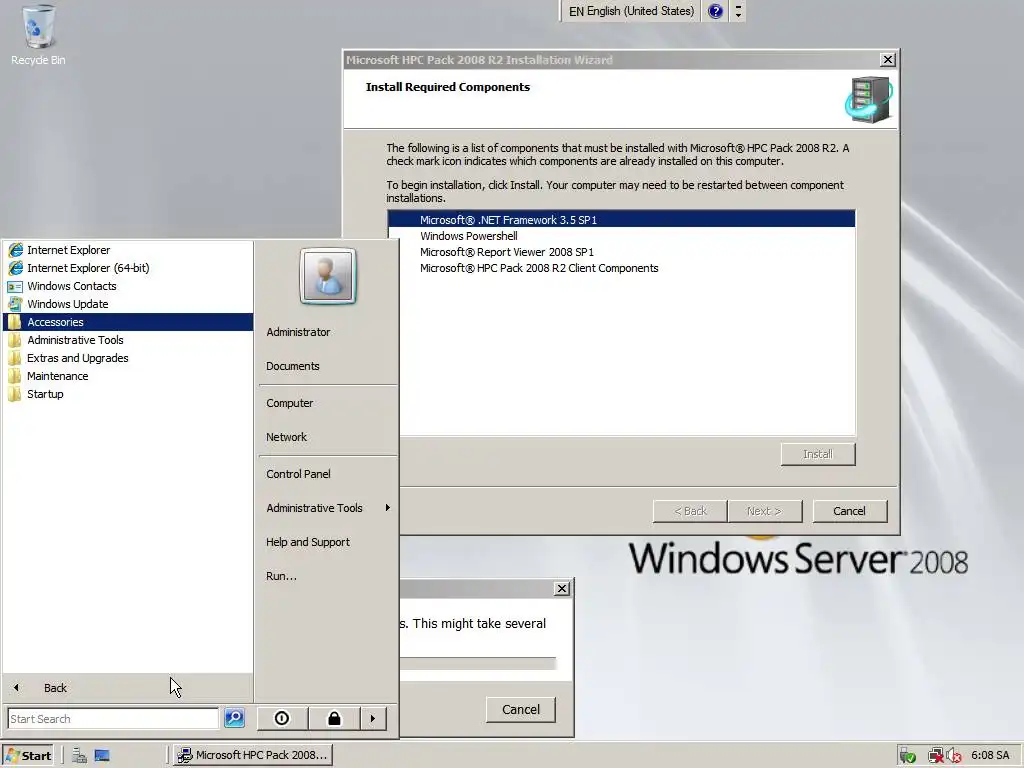Close the small progress dialog window

pos(562,588)
